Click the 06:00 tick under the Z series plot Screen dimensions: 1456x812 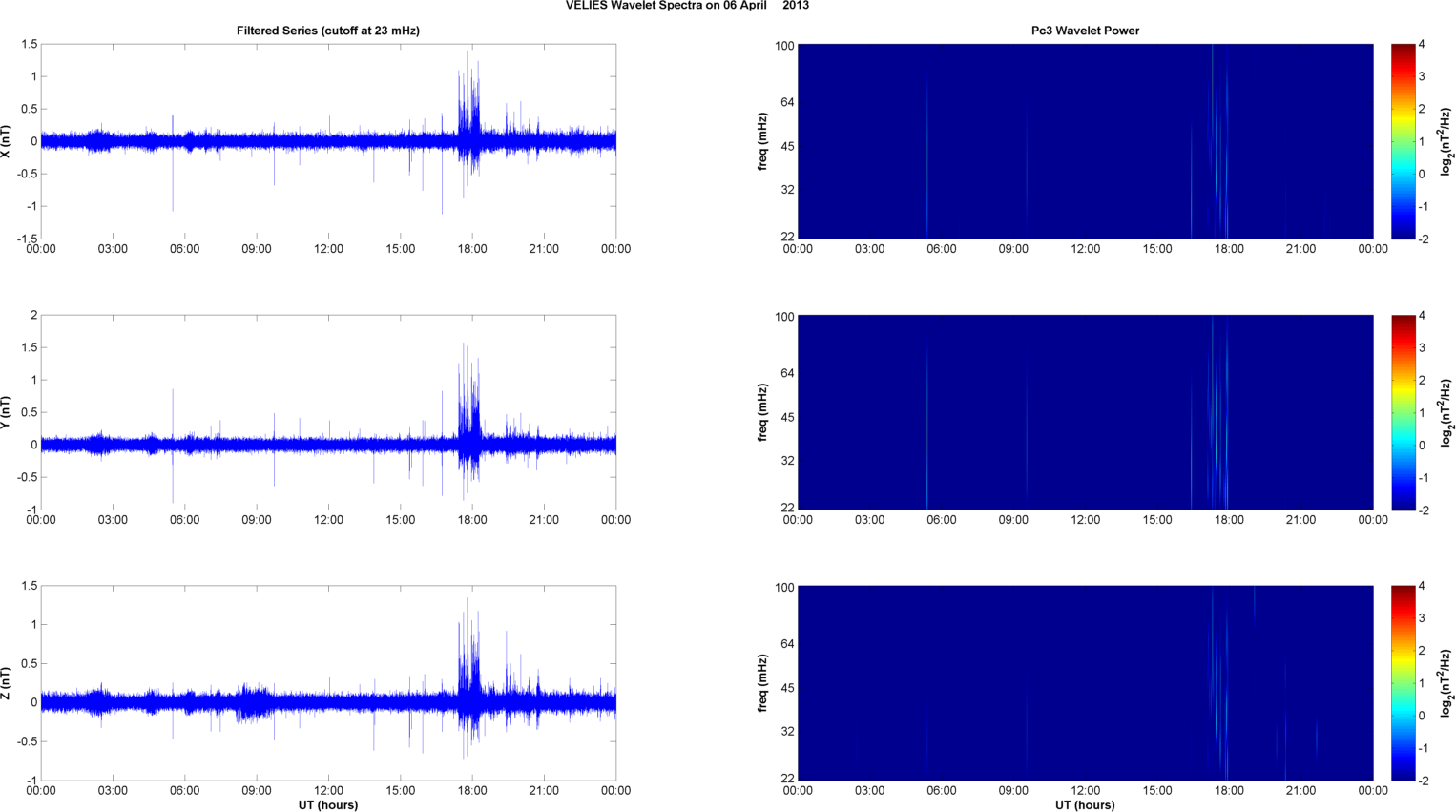click(185, 790)
